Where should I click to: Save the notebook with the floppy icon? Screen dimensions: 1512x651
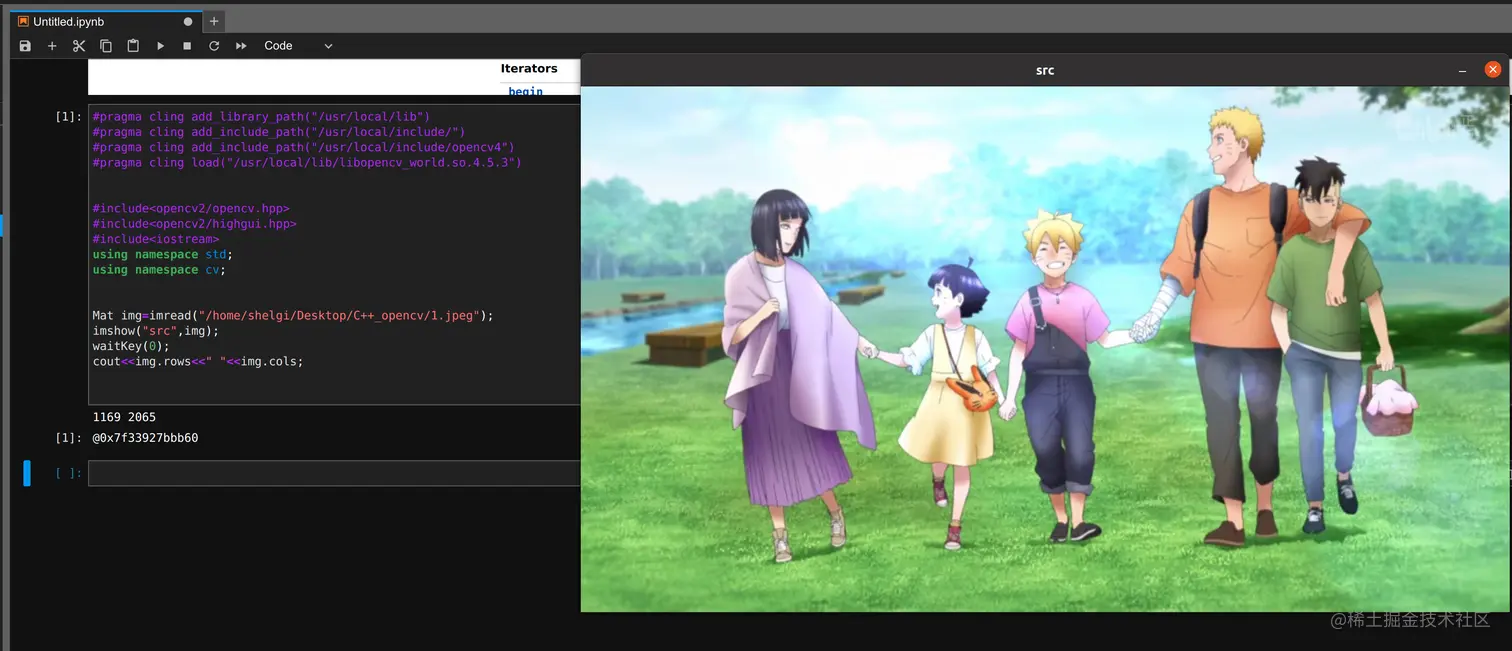point(25,46)
